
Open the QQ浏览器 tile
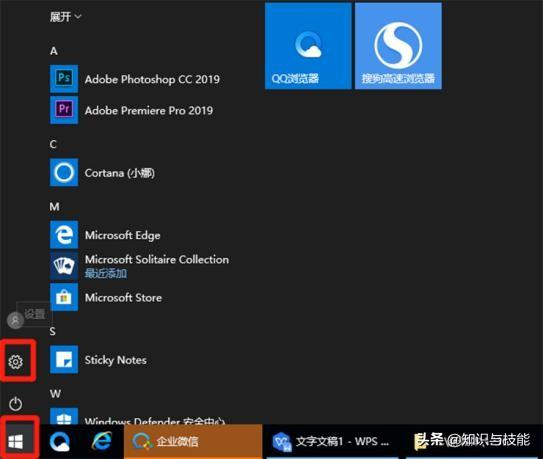308,46
